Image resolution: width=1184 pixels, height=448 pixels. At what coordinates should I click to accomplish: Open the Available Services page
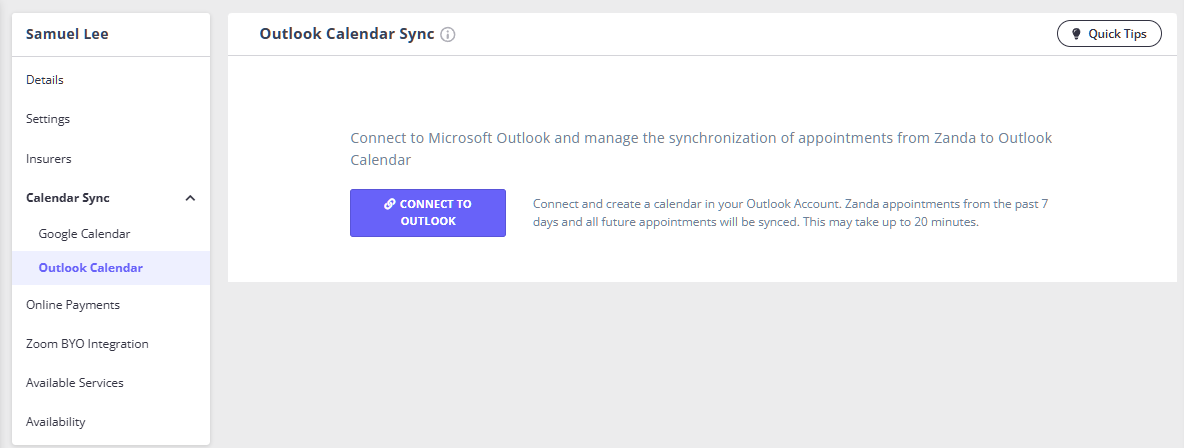[75, 383]
